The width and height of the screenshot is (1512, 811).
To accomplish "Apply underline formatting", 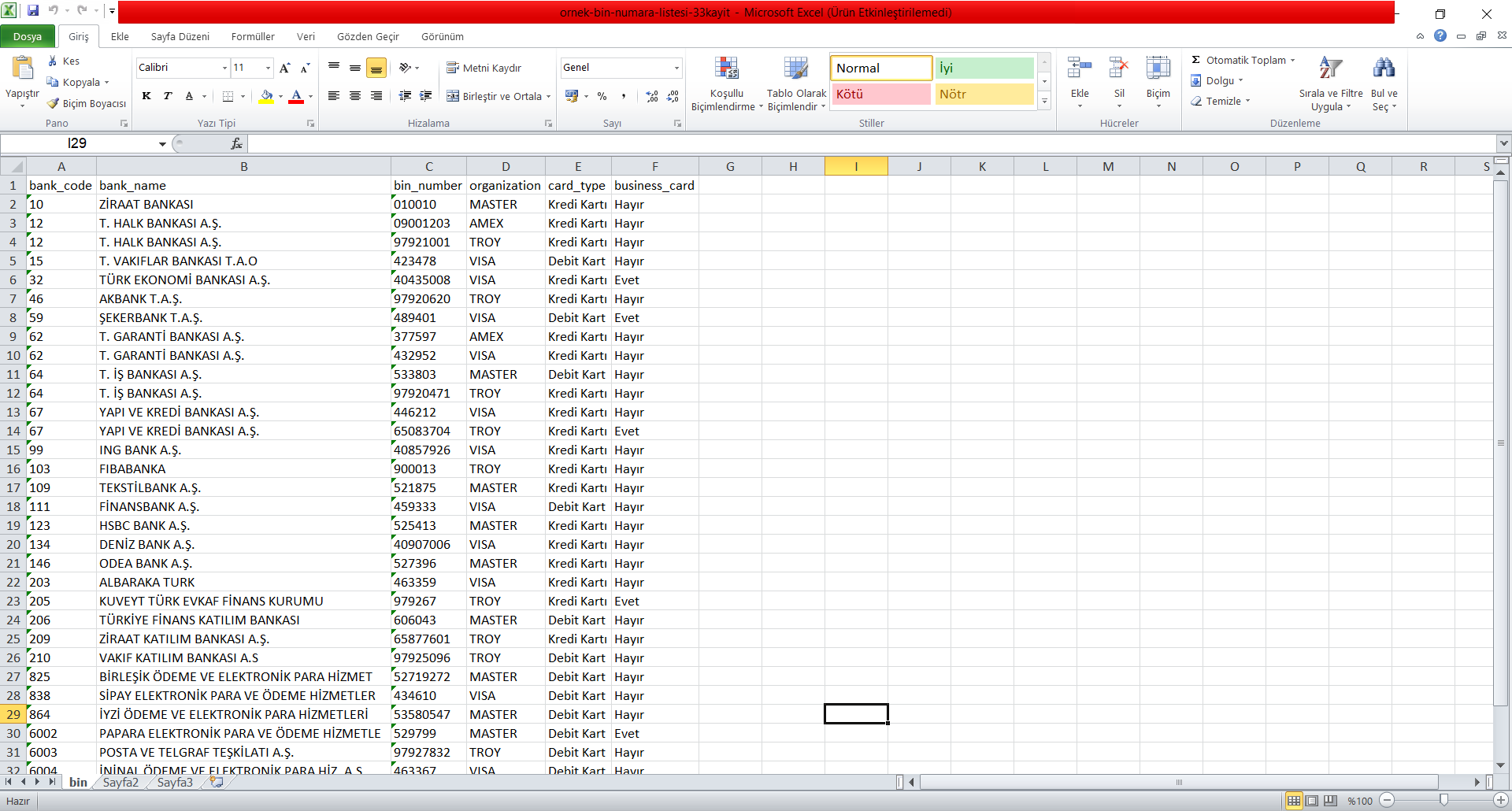I will (189, 96).
